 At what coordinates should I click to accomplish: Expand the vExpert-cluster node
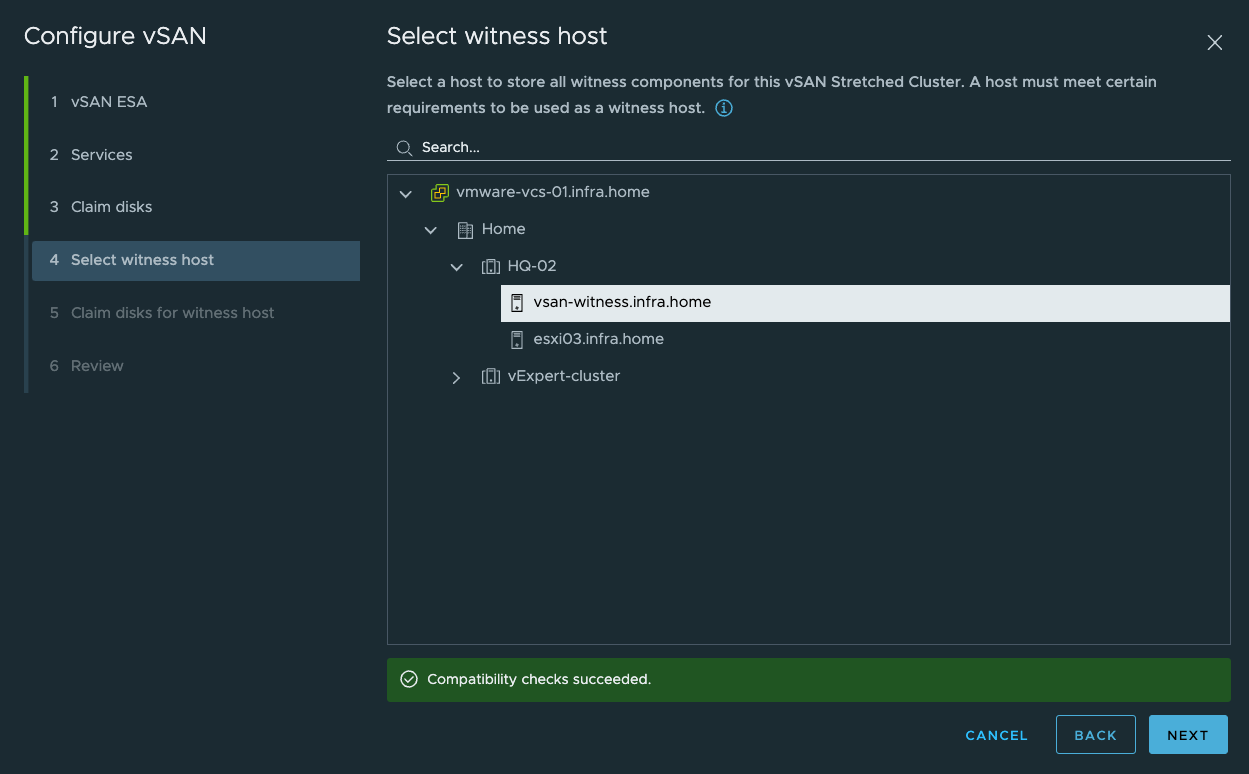click(x=456, y=377)
